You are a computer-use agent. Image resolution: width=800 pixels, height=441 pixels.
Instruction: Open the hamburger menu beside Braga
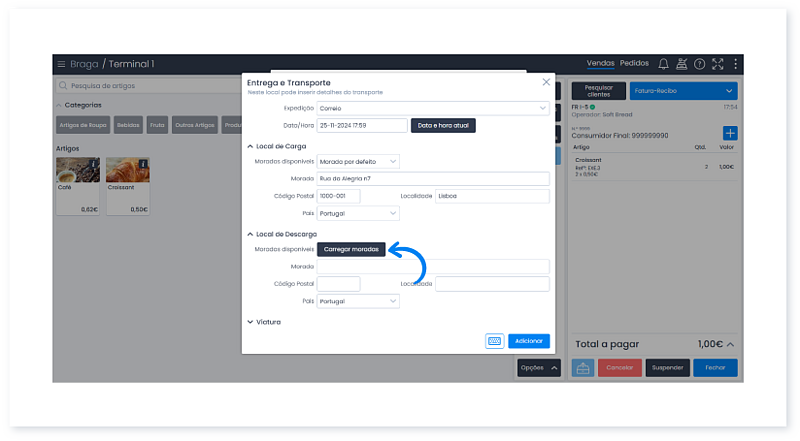click(x=61, y=64)
